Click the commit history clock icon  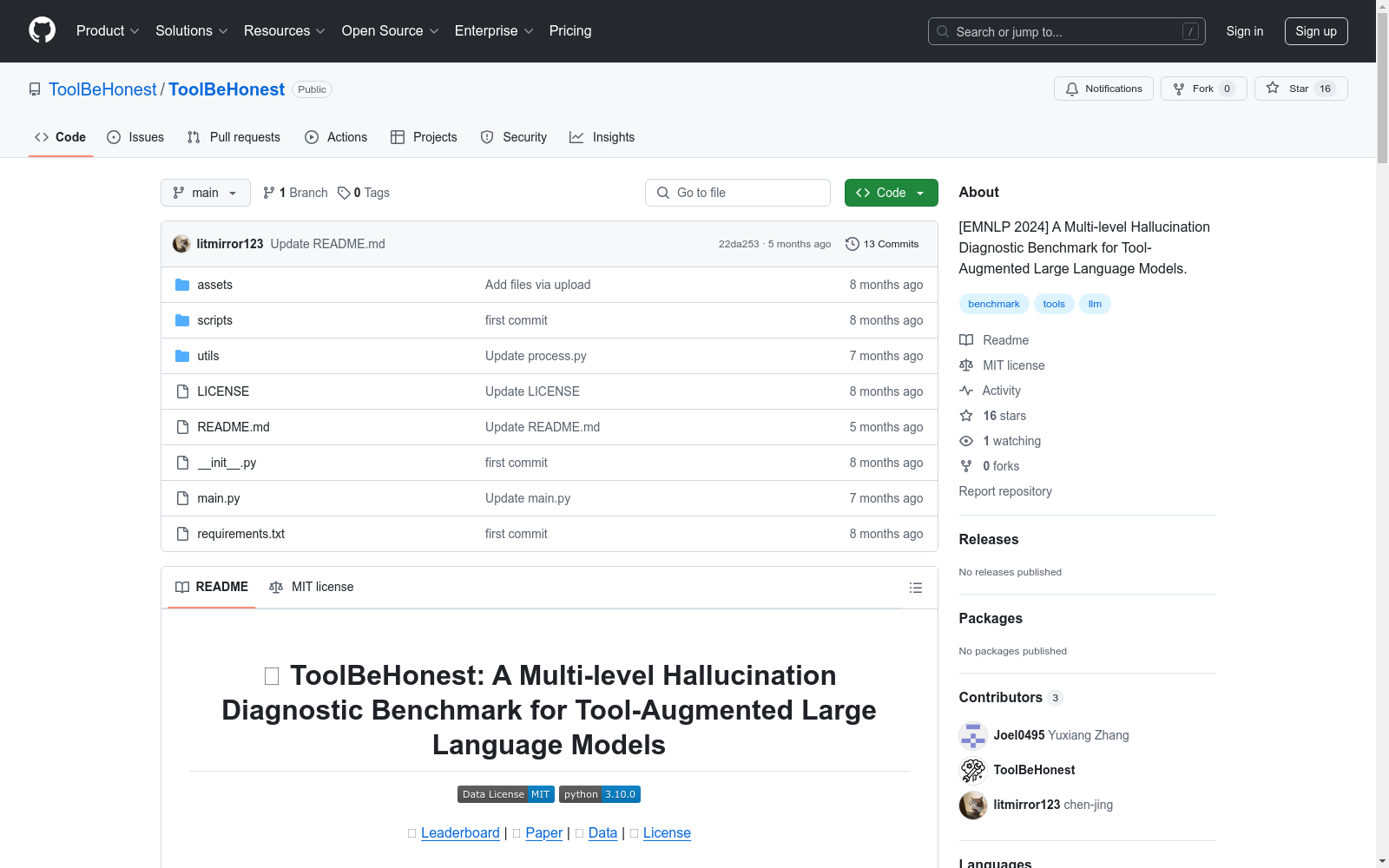click(x=852, y=244)
